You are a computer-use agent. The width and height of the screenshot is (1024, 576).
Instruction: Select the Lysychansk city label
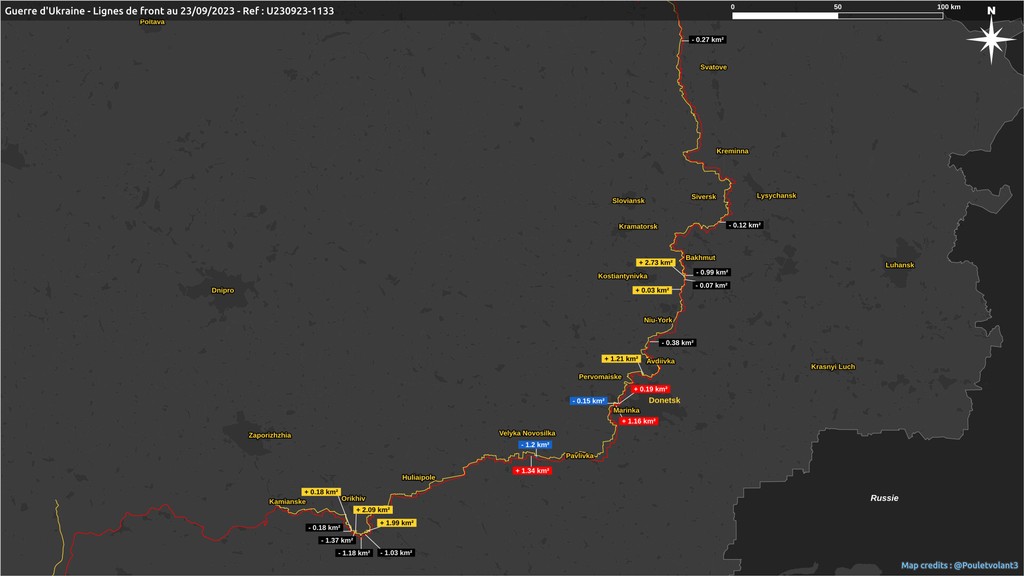tap(776, 195)
